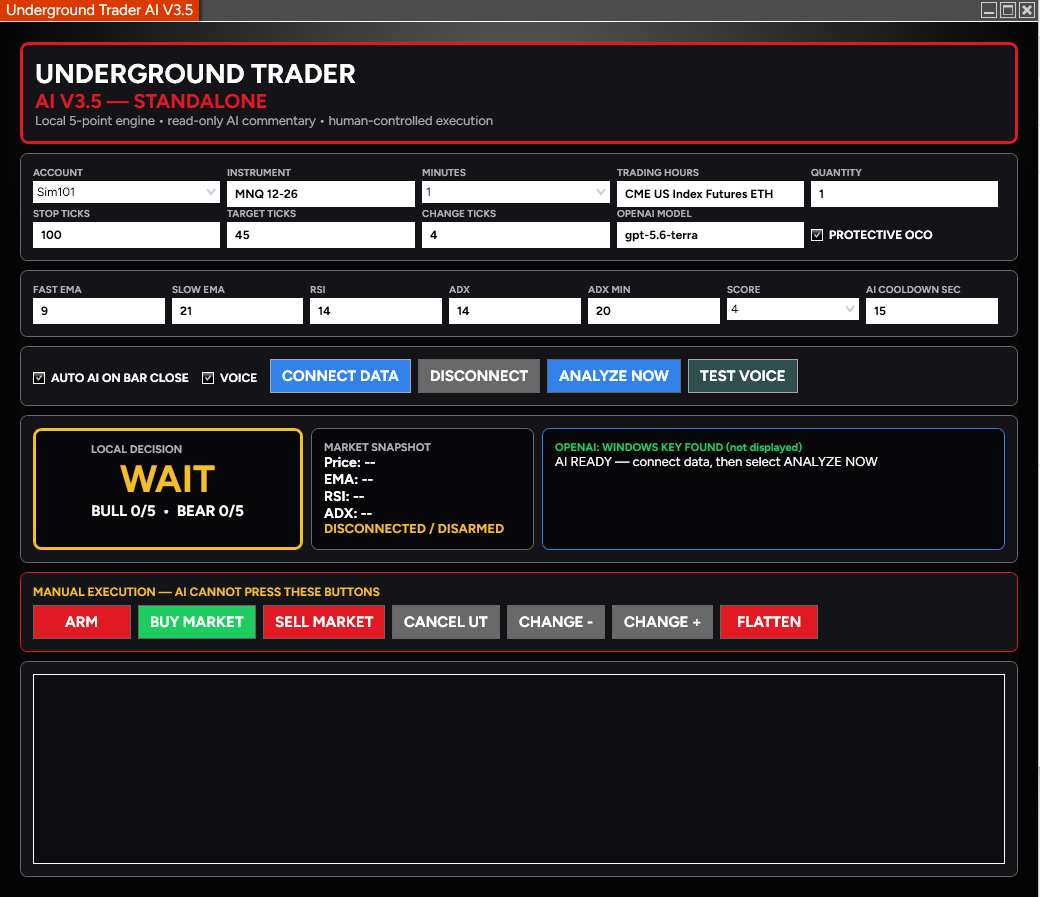
Task: Select the Slow EMA field
Action: tap(237, 310)
